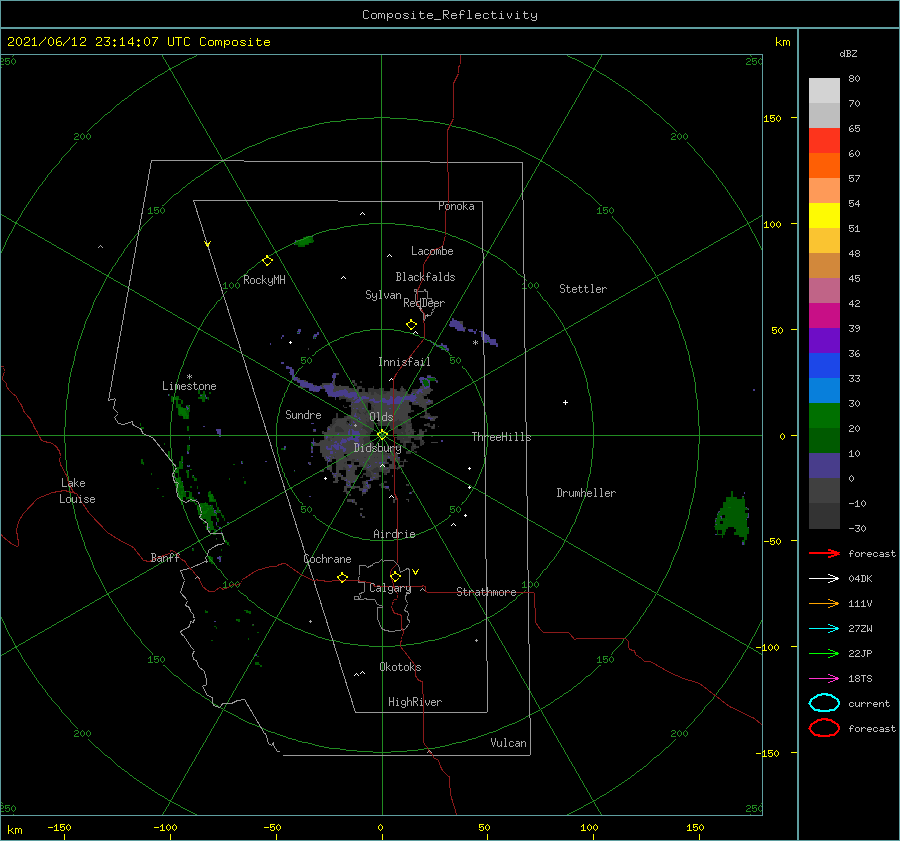Click the yellow diamond marker beside RockyMH
The image size is (900, 841).
tap(267, 261)
